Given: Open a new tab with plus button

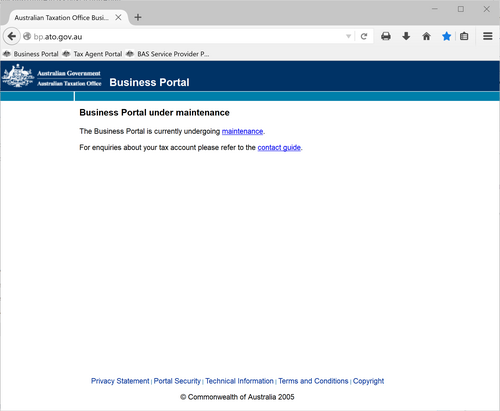Looking at the screenshot, I should point(138,17).
